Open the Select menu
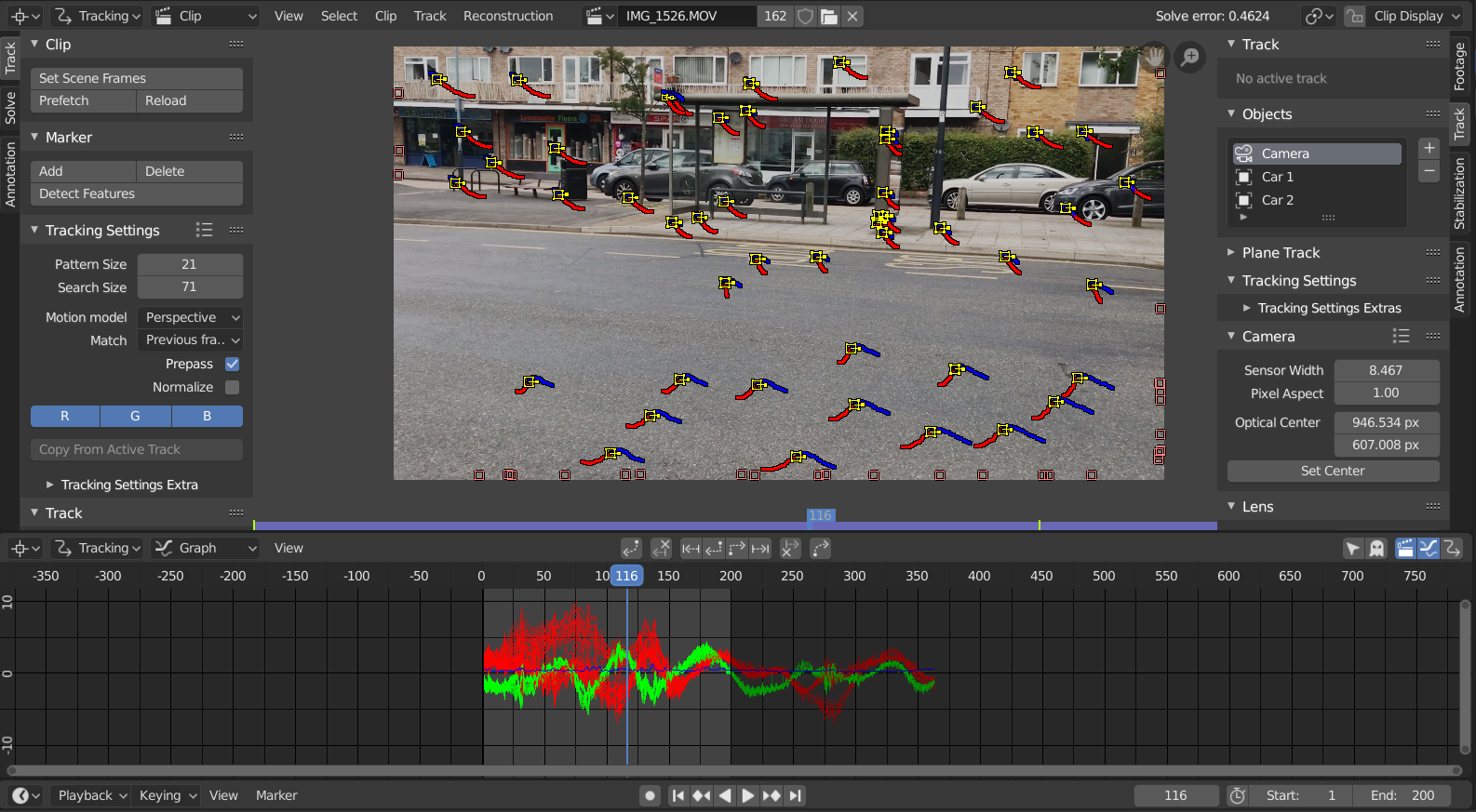 (339, 16)
